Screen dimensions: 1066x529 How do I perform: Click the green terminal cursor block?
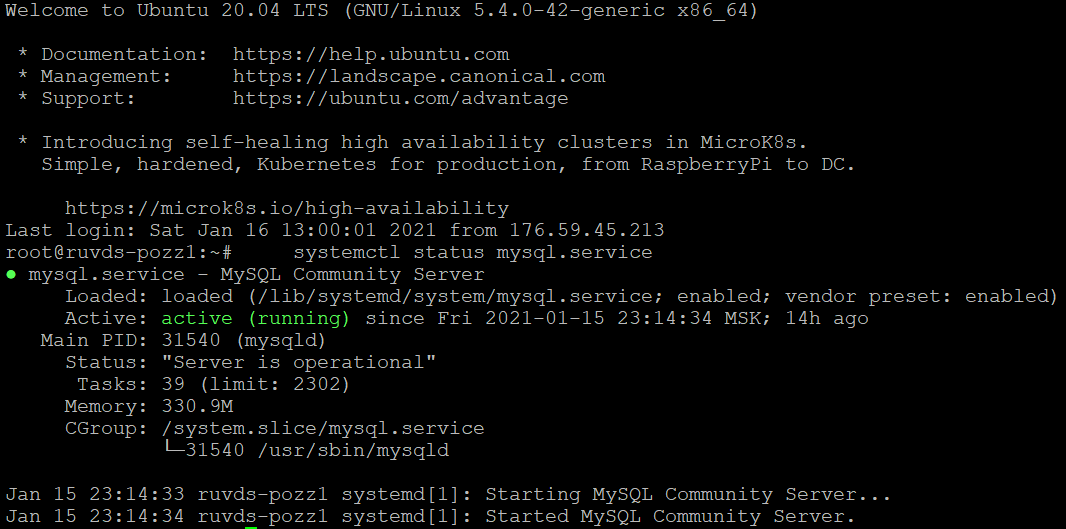pyautogui.click(x=251, y=526)
